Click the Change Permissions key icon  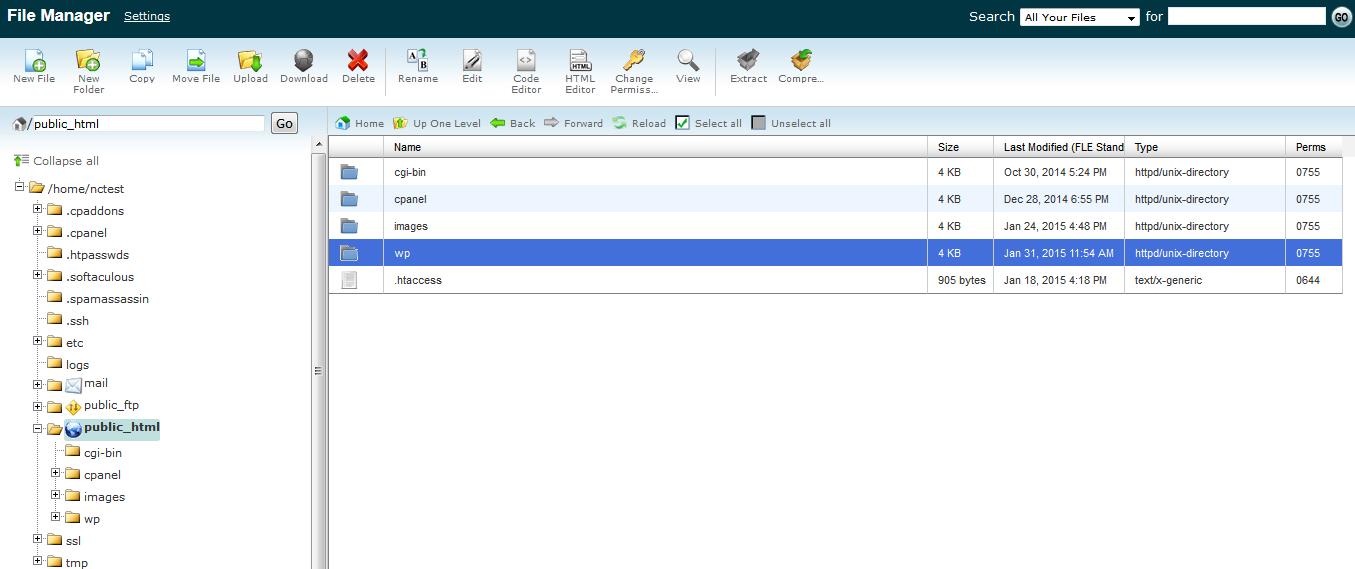633,61
